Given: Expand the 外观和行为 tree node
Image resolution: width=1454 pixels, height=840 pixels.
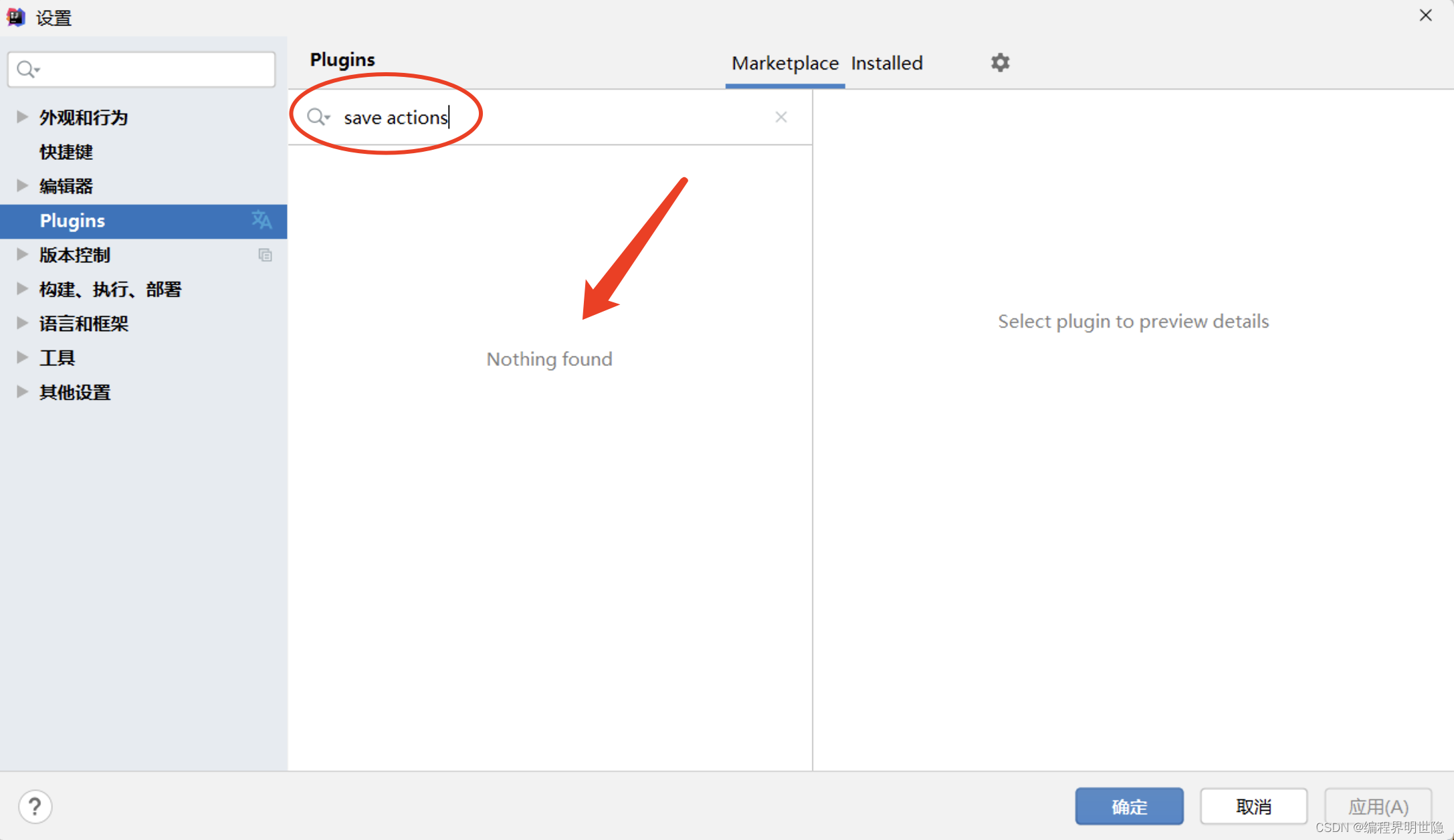Looking at the screenshot, I should click(22, 117).
